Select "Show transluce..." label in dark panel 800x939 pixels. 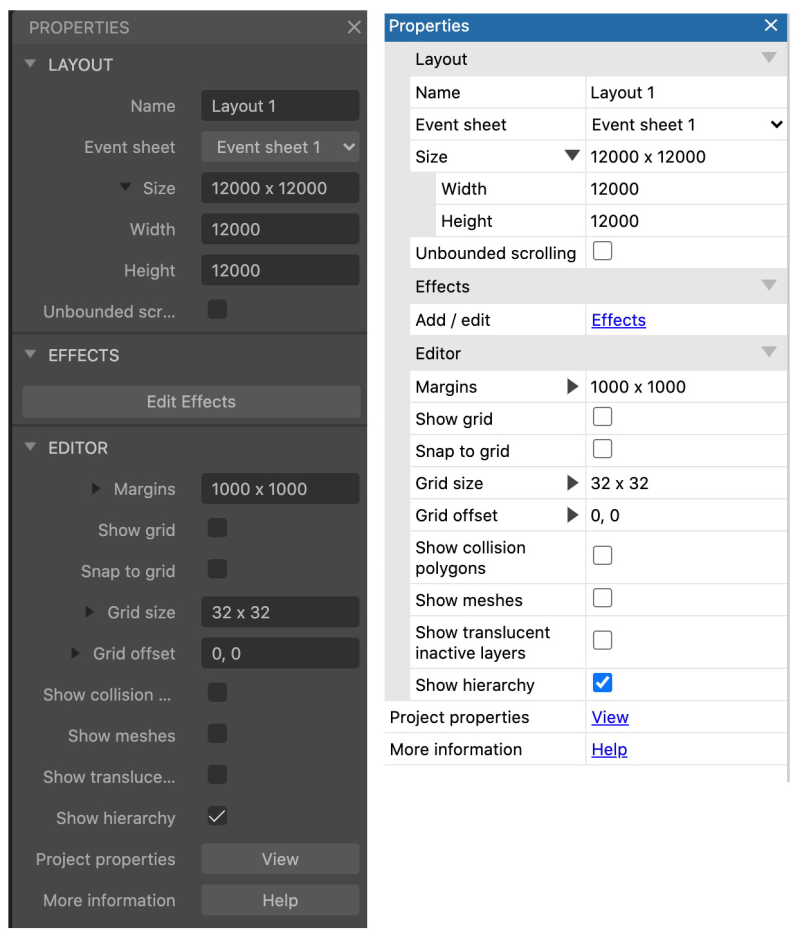[x=110, y=777]
